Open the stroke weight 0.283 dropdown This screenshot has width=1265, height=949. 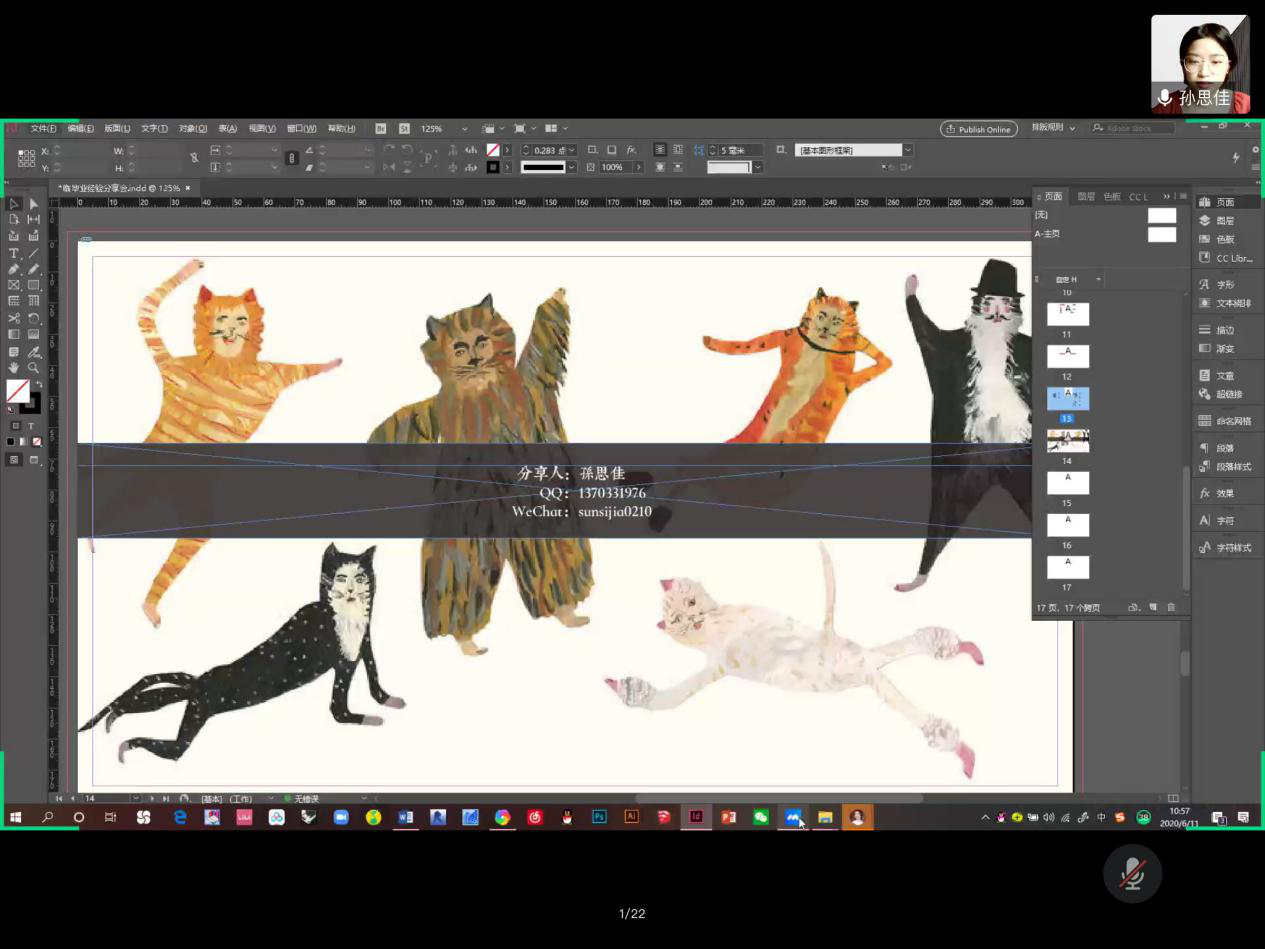tap(572, 150)
